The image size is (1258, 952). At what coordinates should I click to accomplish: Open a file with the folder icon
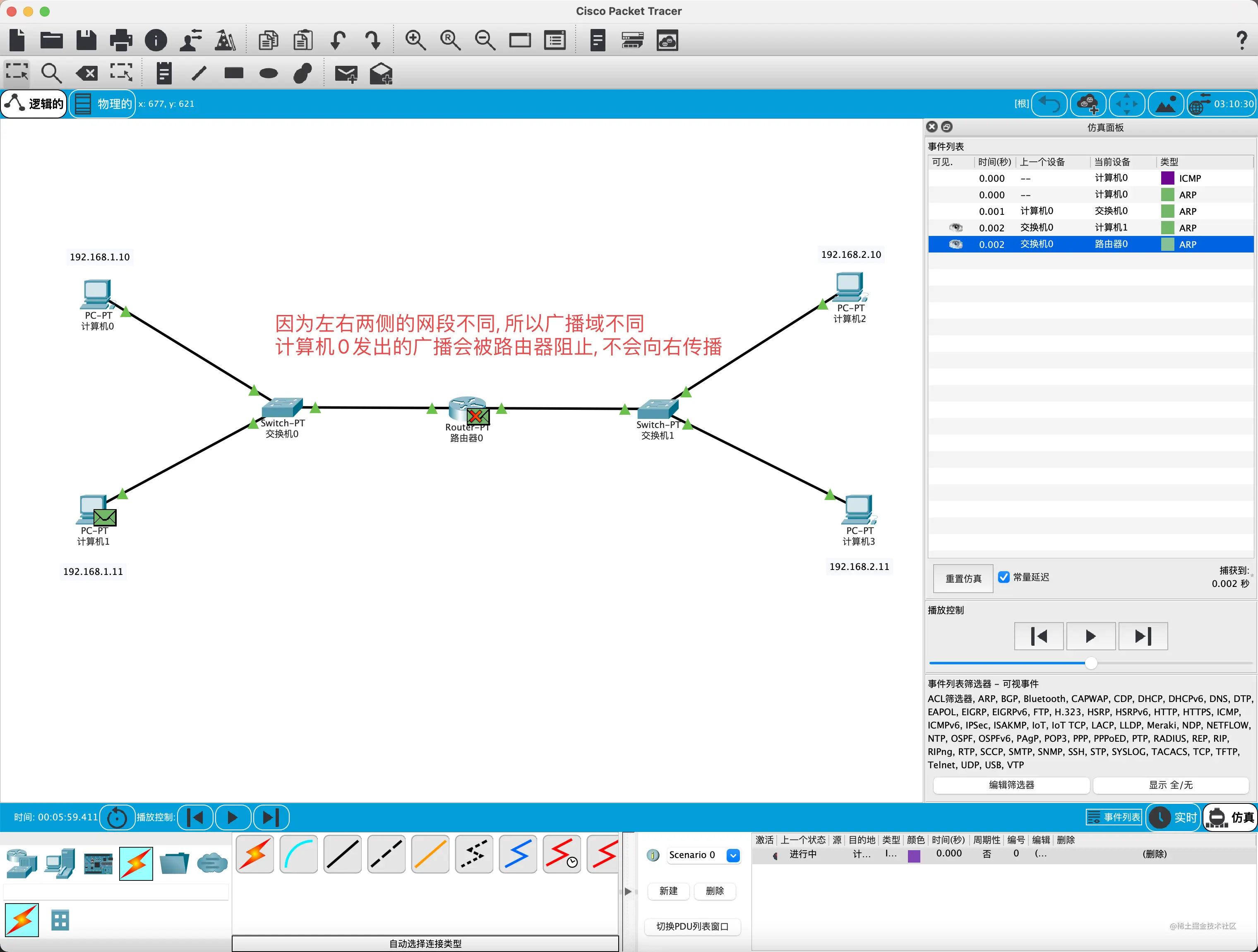coord(52,41)
